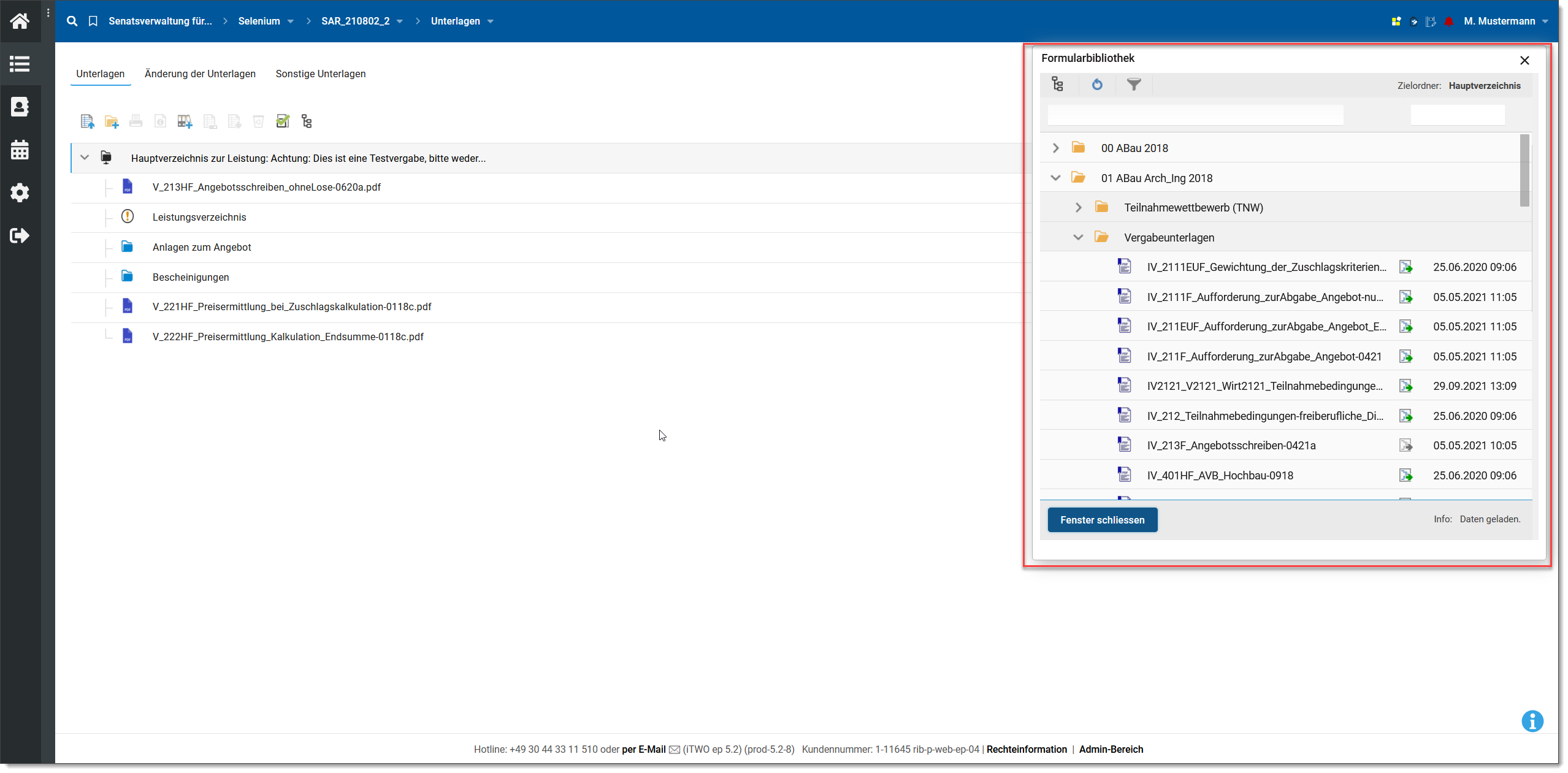Click the tree structure icon in documents toolbar
This screenshot has height=773, width=1568.
point(307,121)
